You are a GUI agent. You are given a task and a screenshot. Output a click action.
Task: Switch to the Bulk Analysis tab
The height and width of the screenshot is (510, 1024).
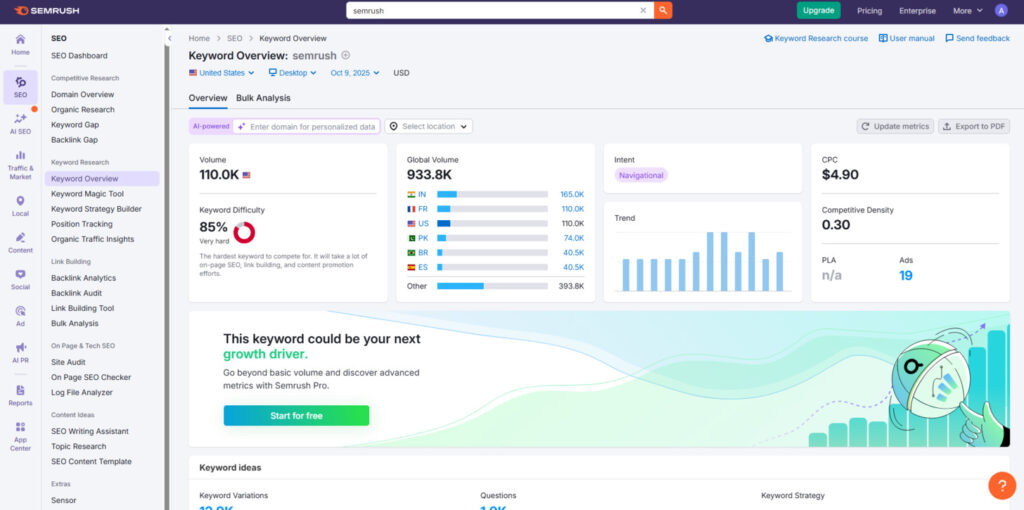(x=263, y=98)
